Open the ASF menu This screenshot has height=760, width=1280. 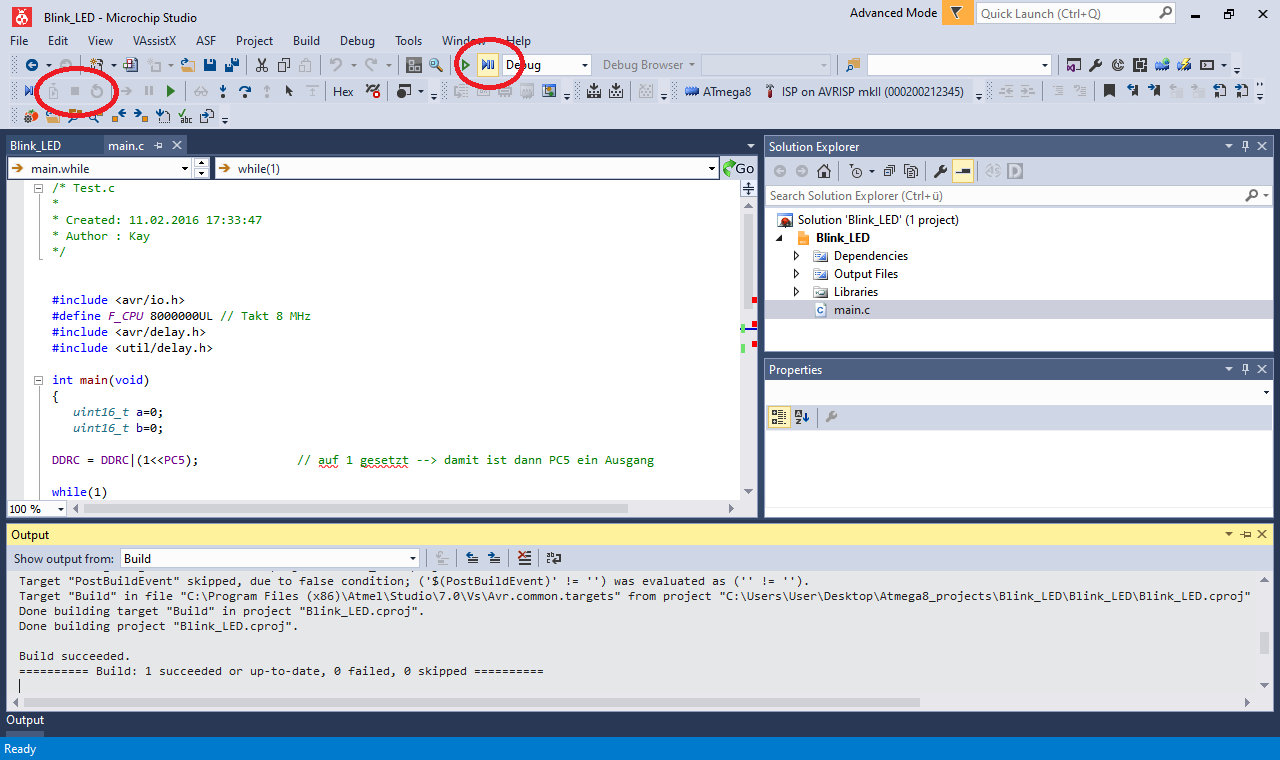click(206, 41)
